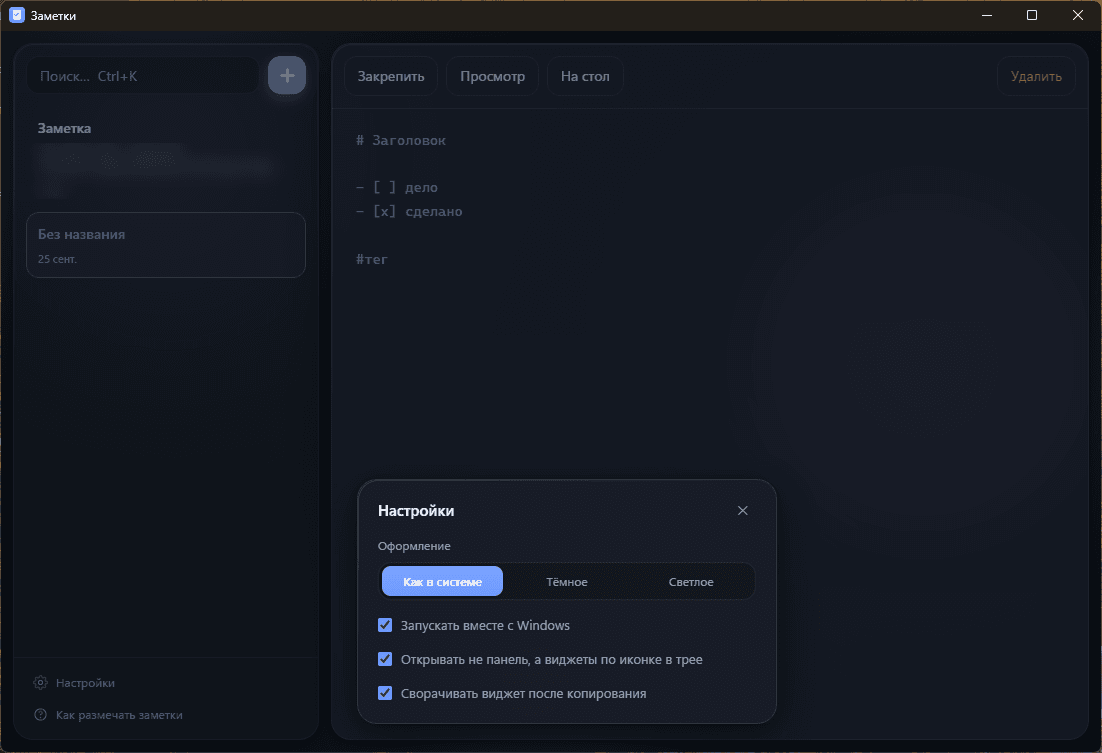Viewport: 1102px width, 753px height.
Task: Click the #тег text in the editor
Action: click(372, 259)
